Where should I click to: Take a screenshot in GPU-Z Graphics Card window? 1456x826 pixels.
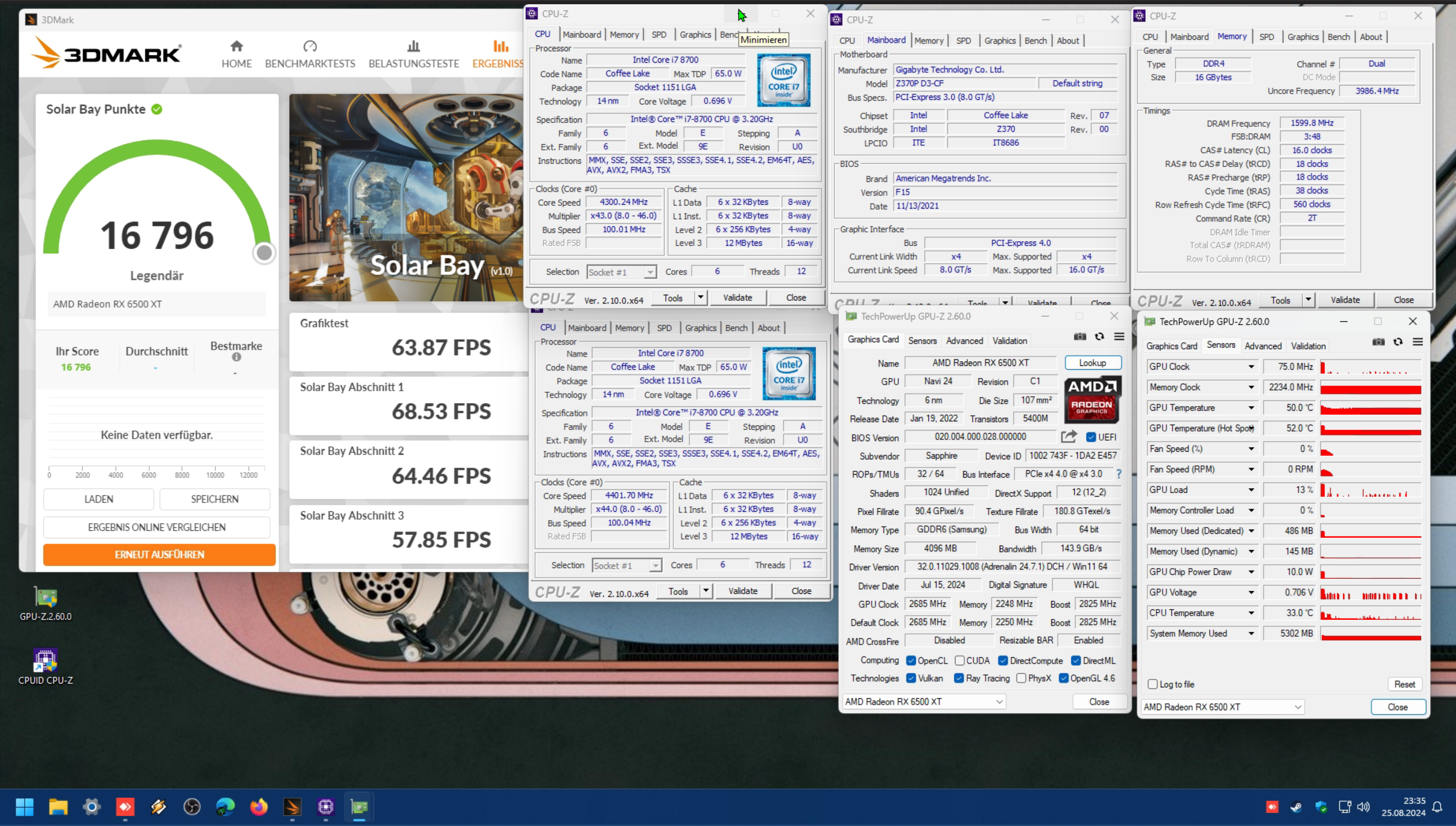[1079, 337]
